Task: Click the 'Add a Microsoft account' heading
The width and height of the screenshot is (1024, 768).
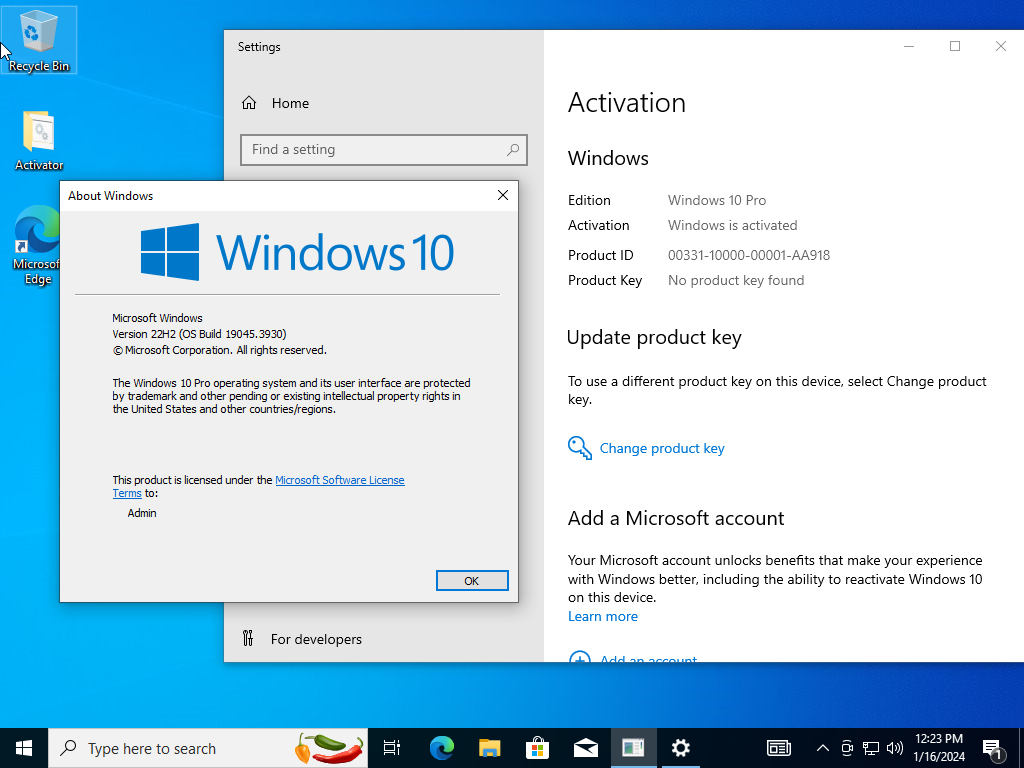Action: tap(675, 518)
